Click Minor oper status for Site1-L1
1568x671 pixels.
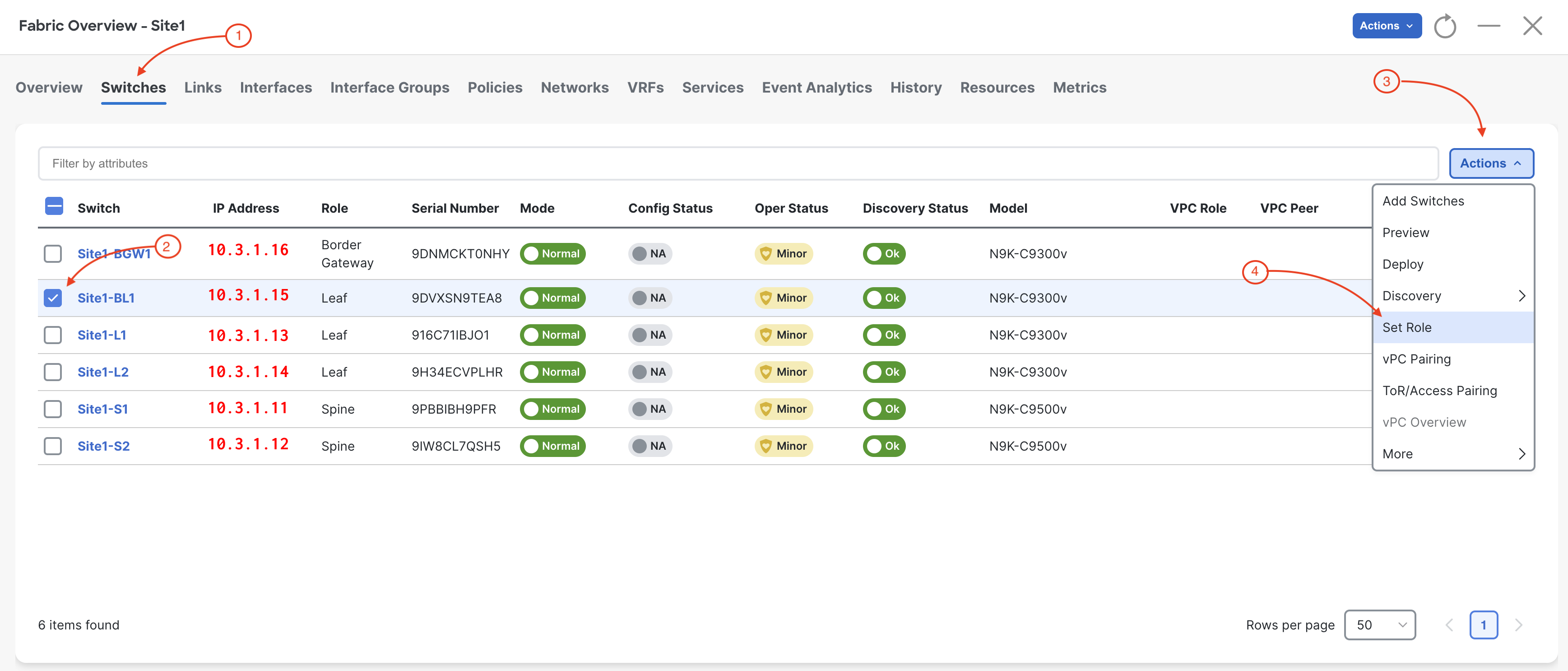784,335
